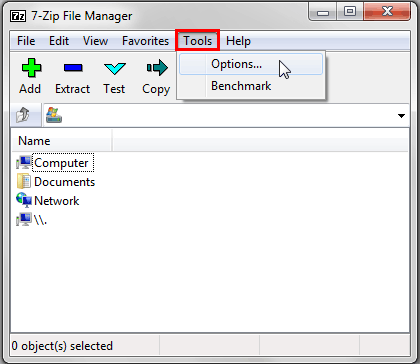Click the Documents folder icon
Viewport: 420px width, 364px height.
click(x=24, y=182)
